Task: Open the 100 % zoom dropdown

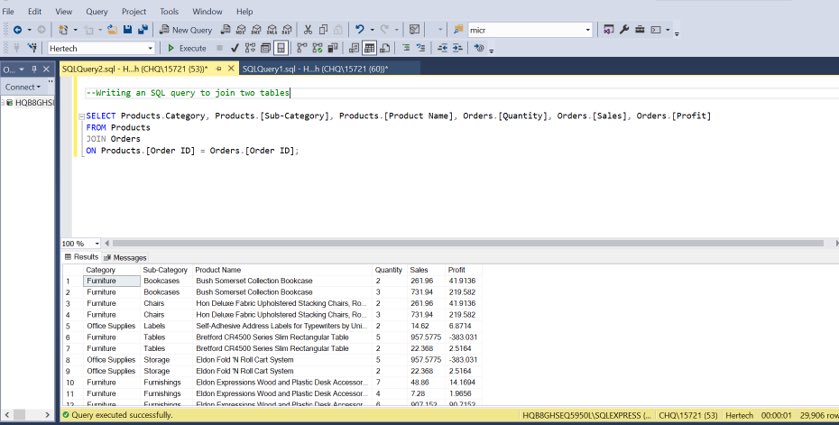Action: pos(96,244)
